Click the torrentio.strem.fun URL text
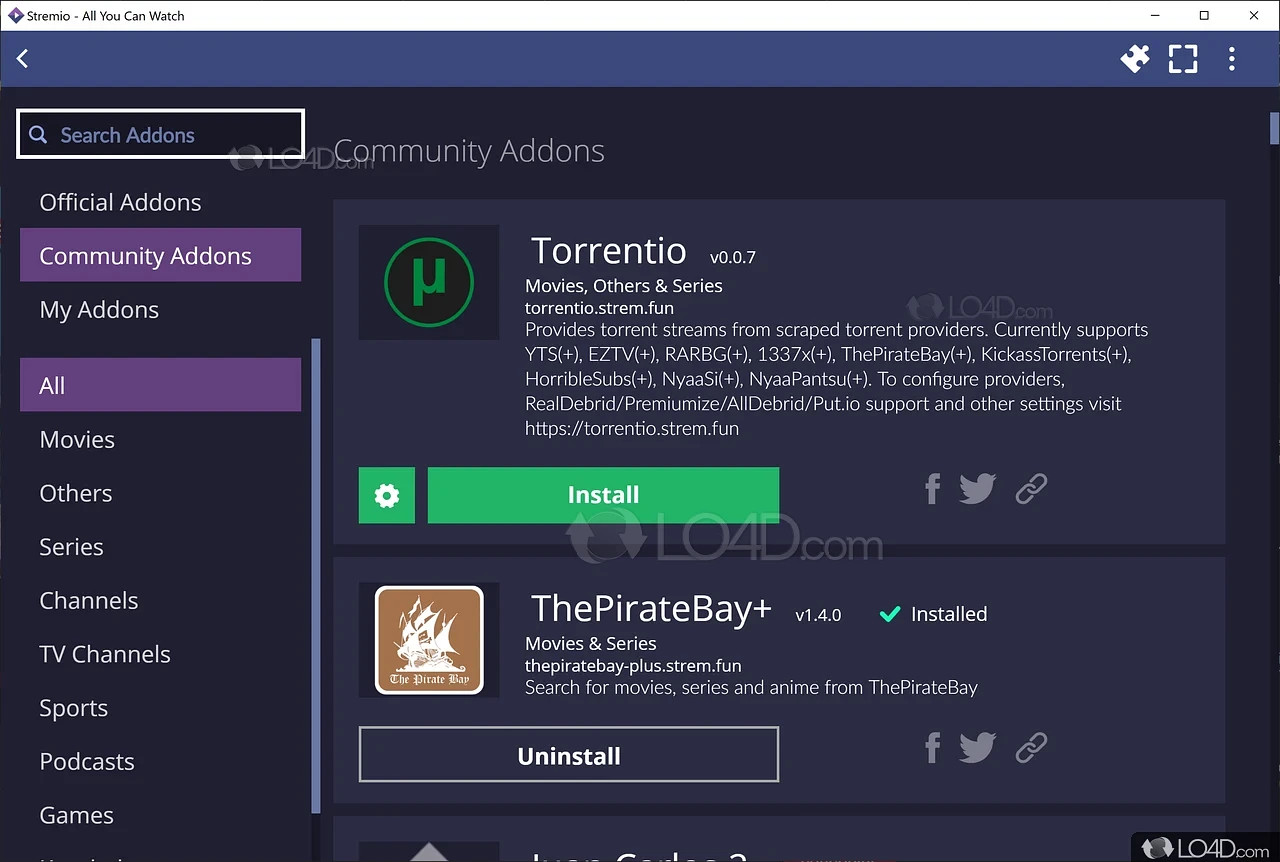1280x862 pixels. (599, 308)
